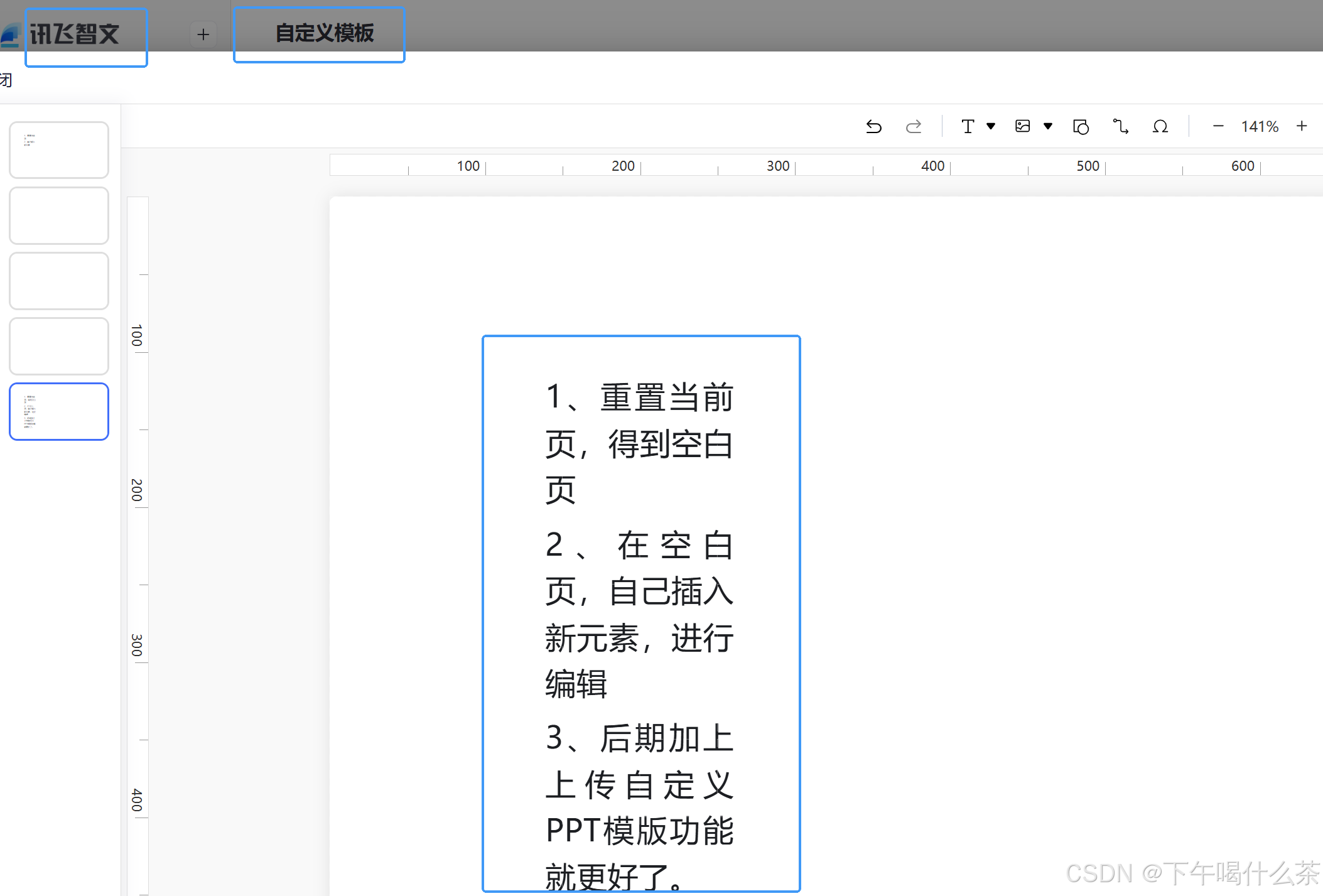Click the 141% zoom level value
The image size is (1323, 896).
[1260, 127]
